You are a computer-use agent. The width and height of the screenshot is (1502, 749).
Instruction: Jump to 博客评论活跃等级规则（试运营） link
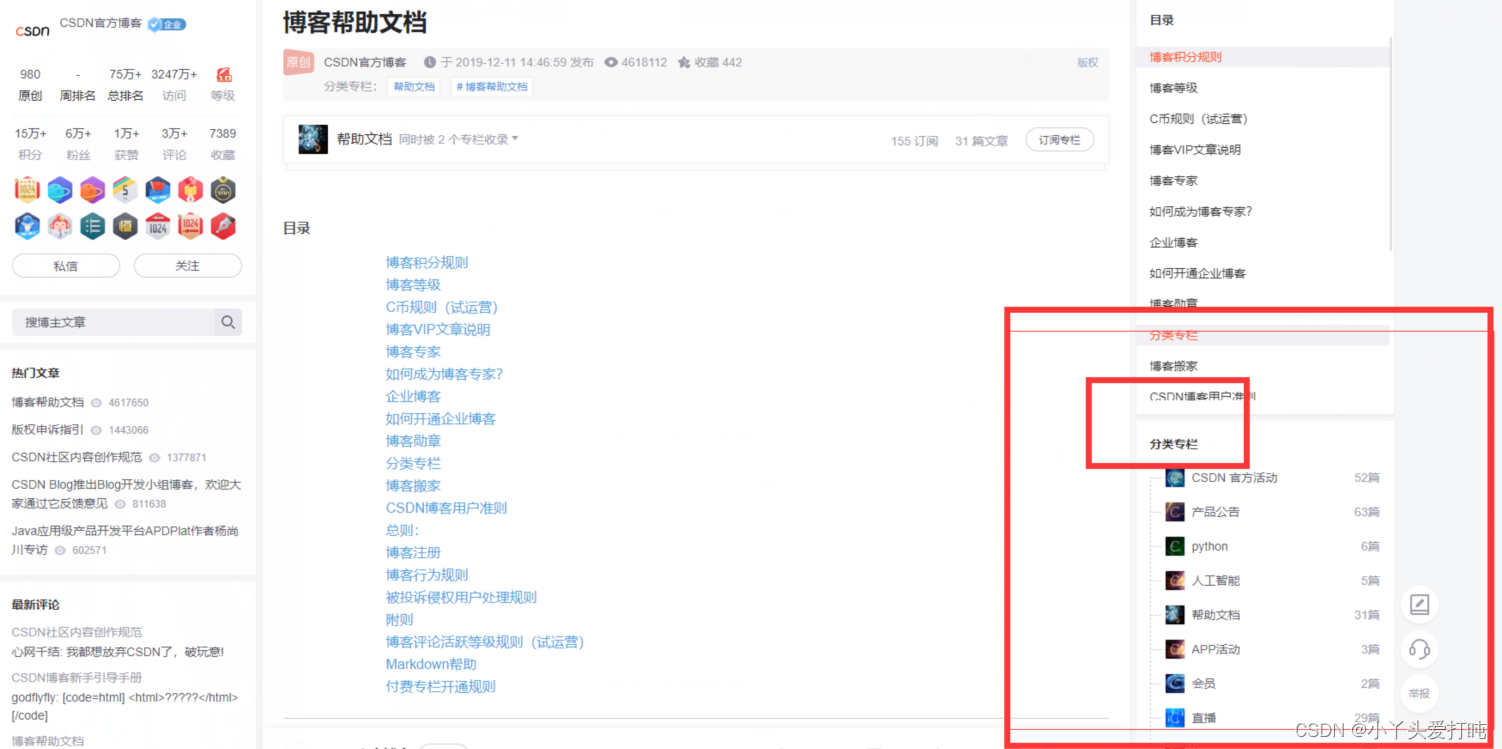coord(485,642)
